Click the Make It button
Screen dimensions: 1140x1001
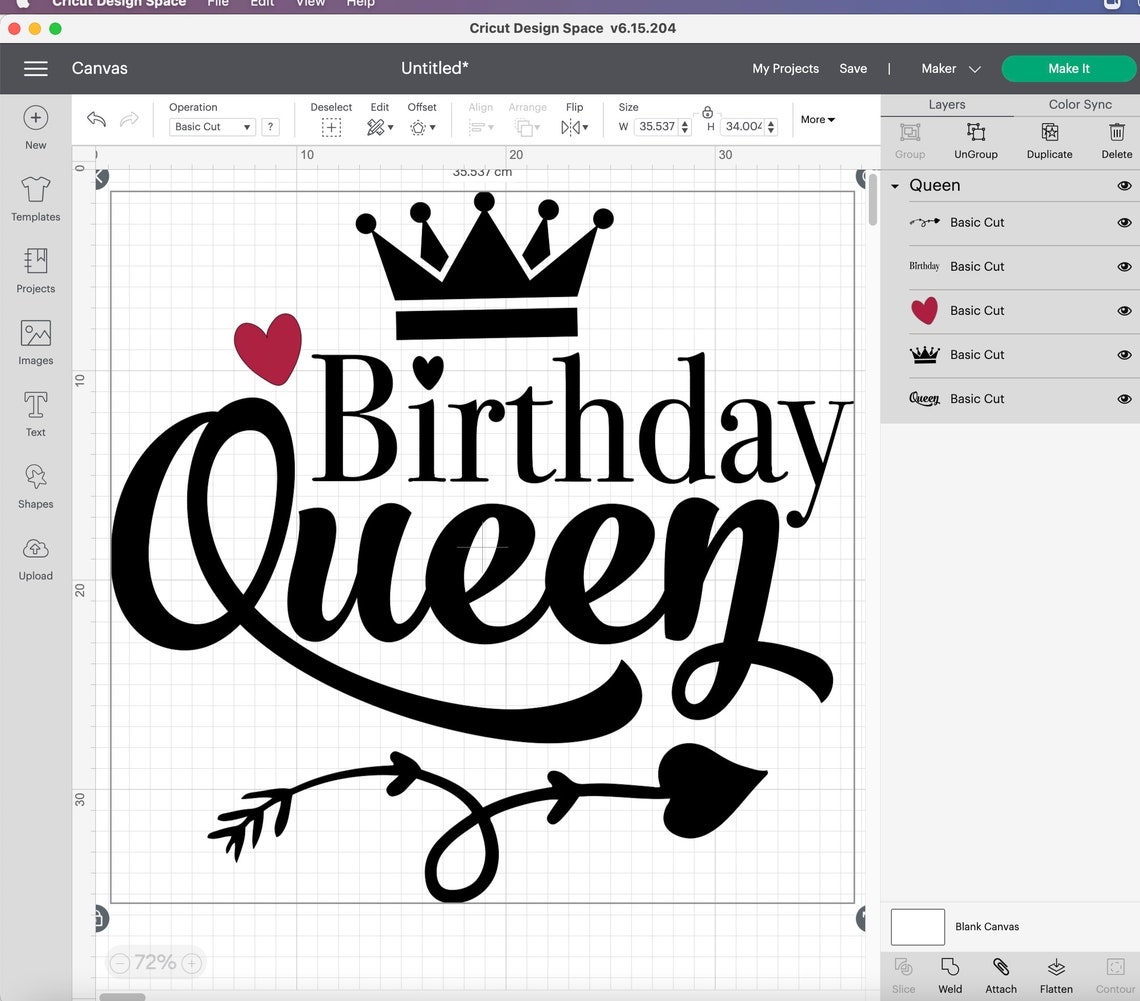tap(1068, 68)
